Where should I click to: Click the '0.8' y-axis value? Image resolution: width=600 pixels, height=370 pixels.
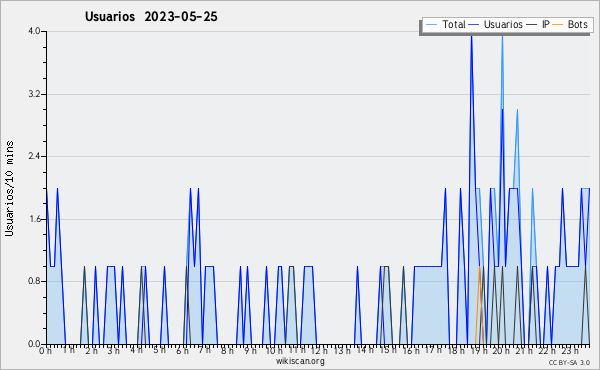(34, 282)
